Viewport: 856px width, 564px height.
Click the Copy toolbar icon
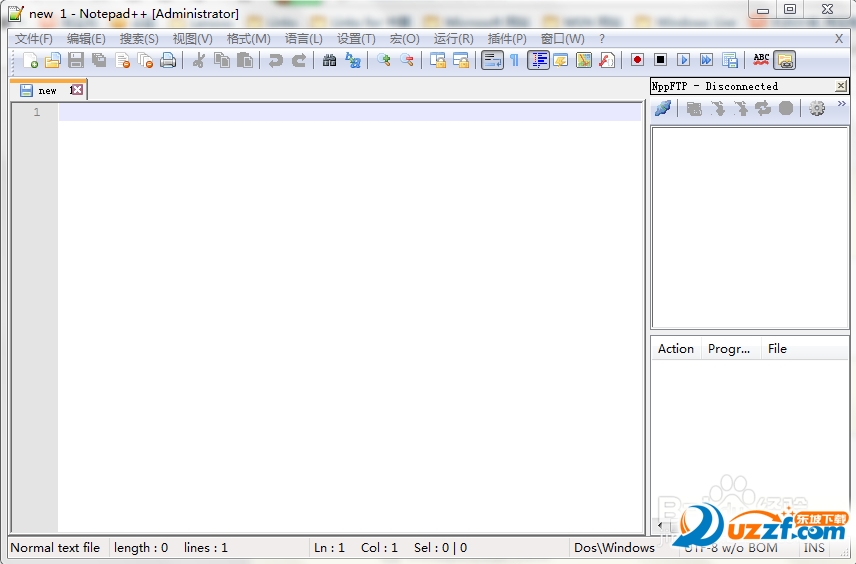tap(222, 60)
